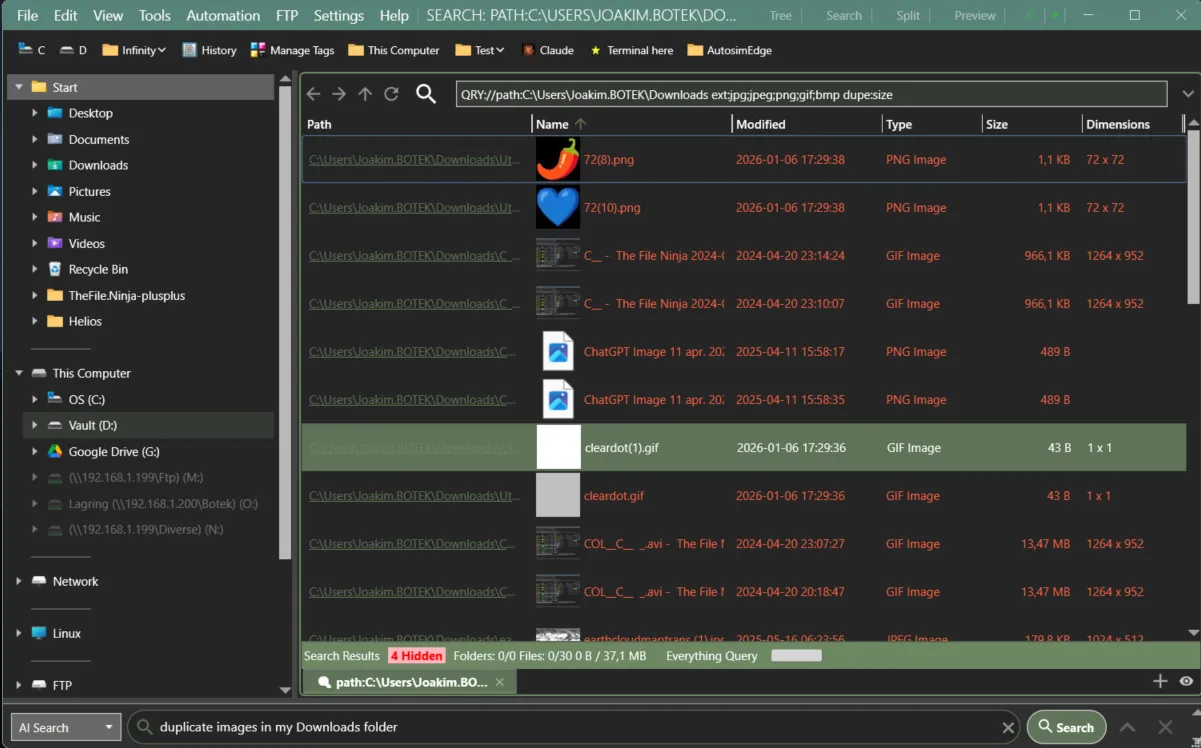The height and width of the screenshot is (748, 1201).
Task: Open the C drive bookmark
Action: pyautogui.click(x=32, y=50)
